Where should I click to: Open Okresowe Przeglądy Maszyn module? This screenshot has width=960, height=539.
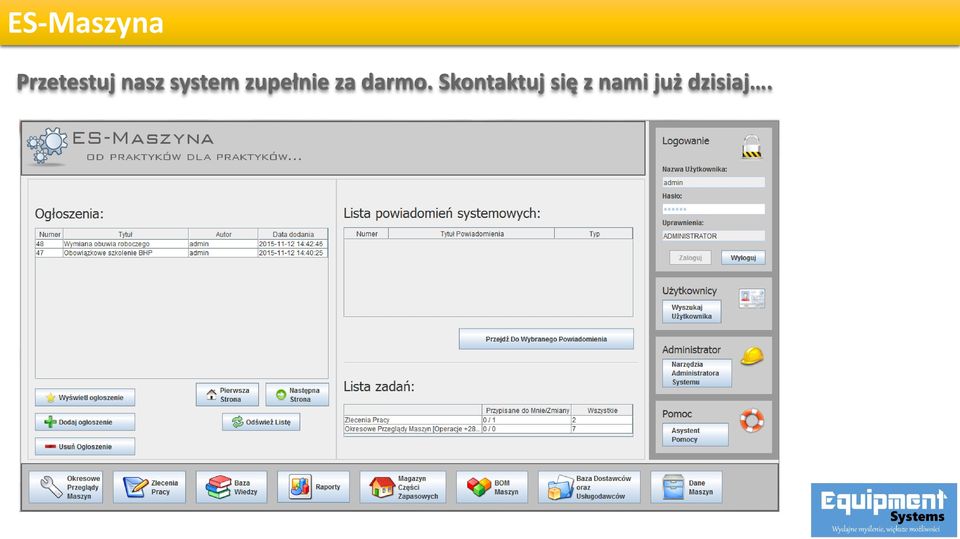pyautogui.click(x=66, y=488)
